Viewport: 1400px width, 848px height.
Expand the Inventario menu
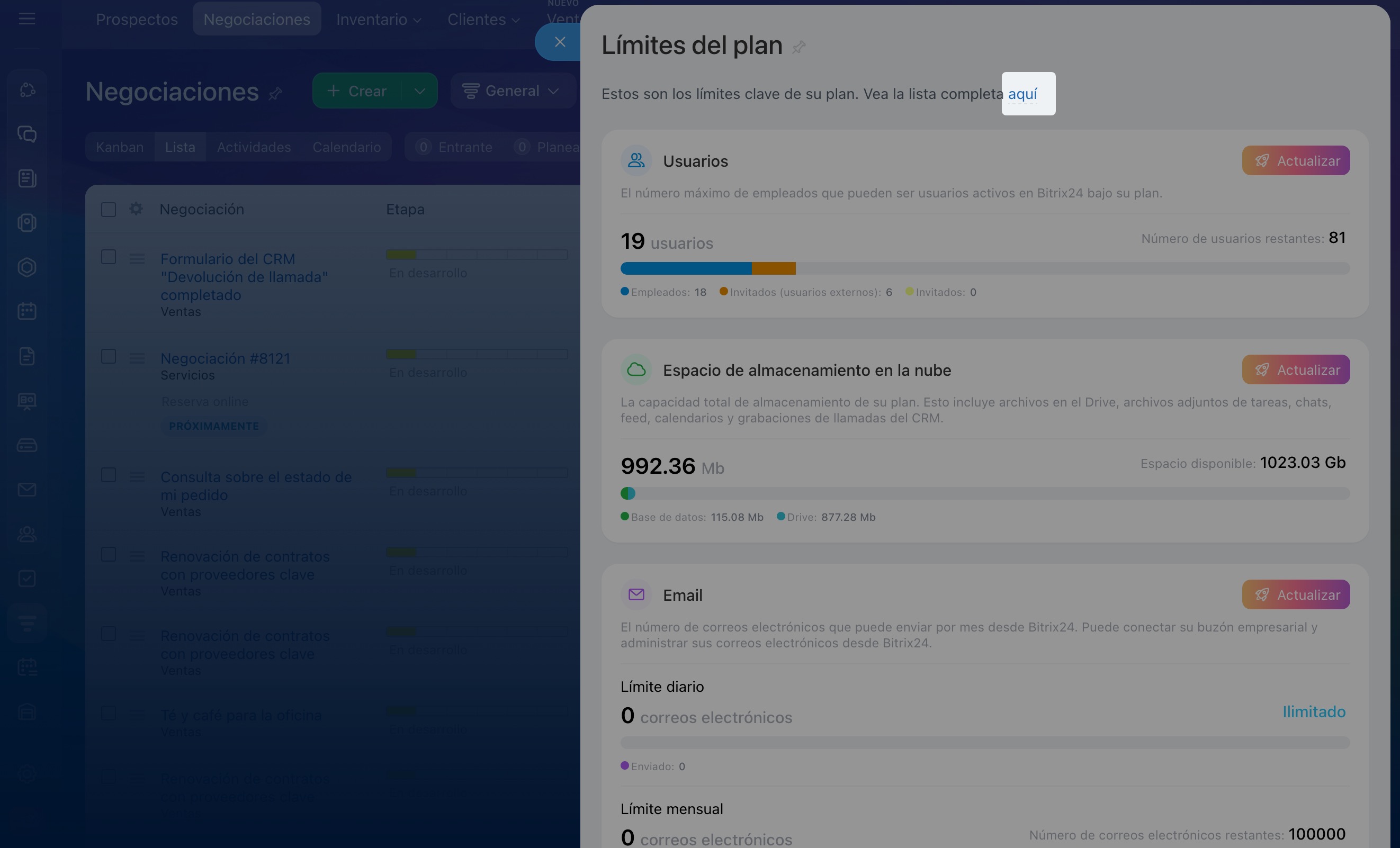(379, 19)
